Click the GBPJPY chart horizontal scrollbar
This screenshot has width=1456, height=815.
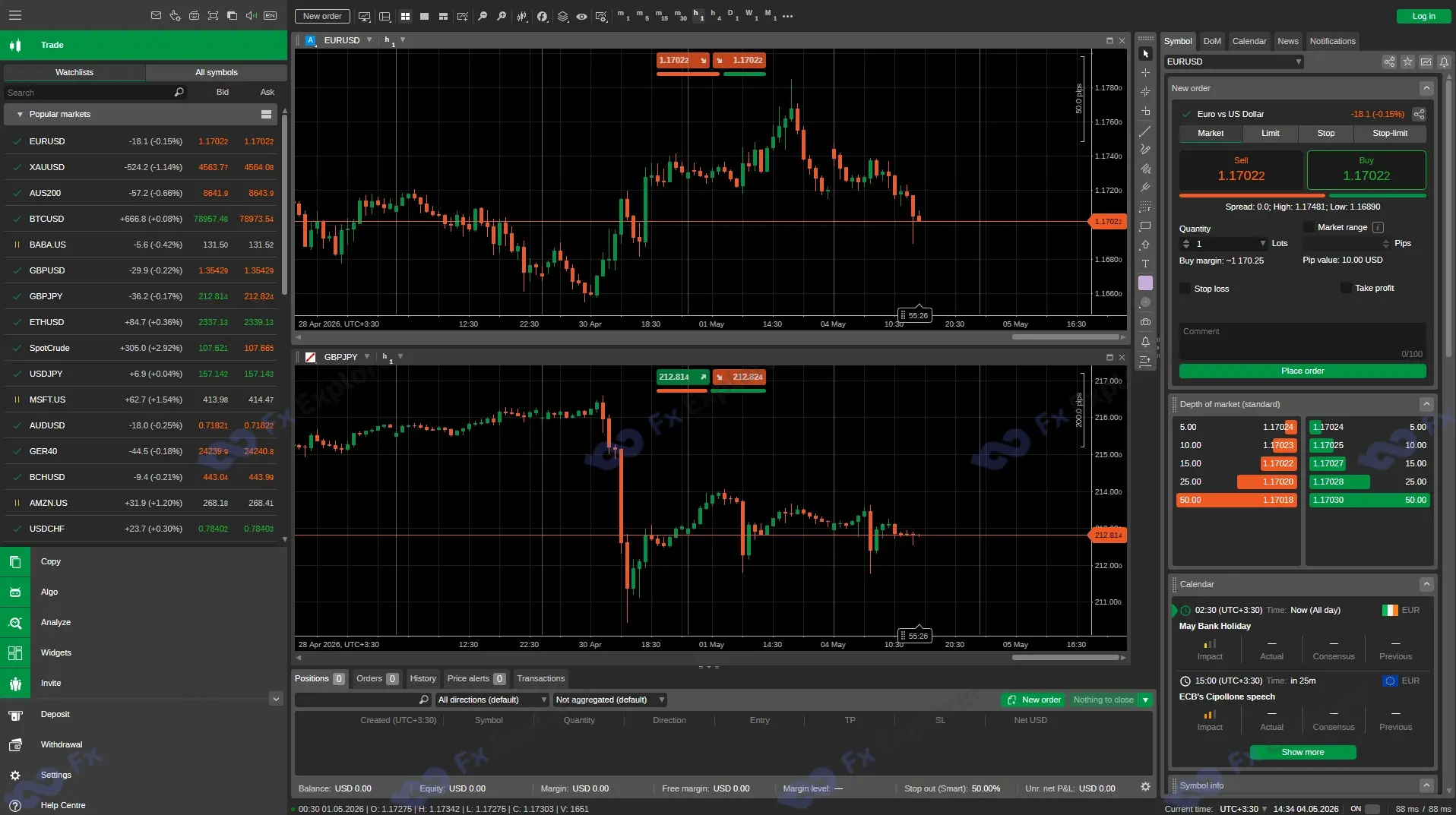tap(1065, 657)
